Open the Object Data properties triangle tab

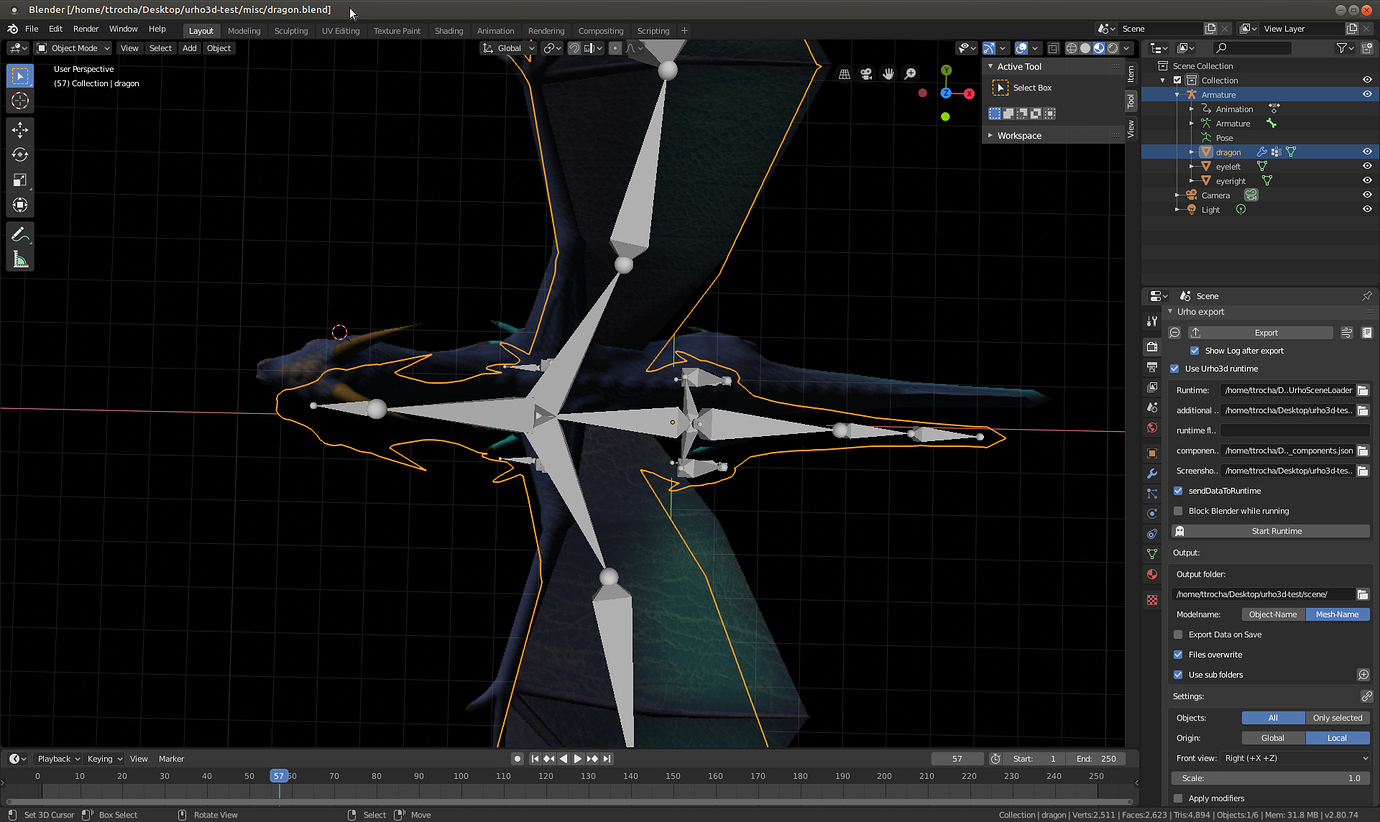pyautogui.click(x=1152, y=554)
